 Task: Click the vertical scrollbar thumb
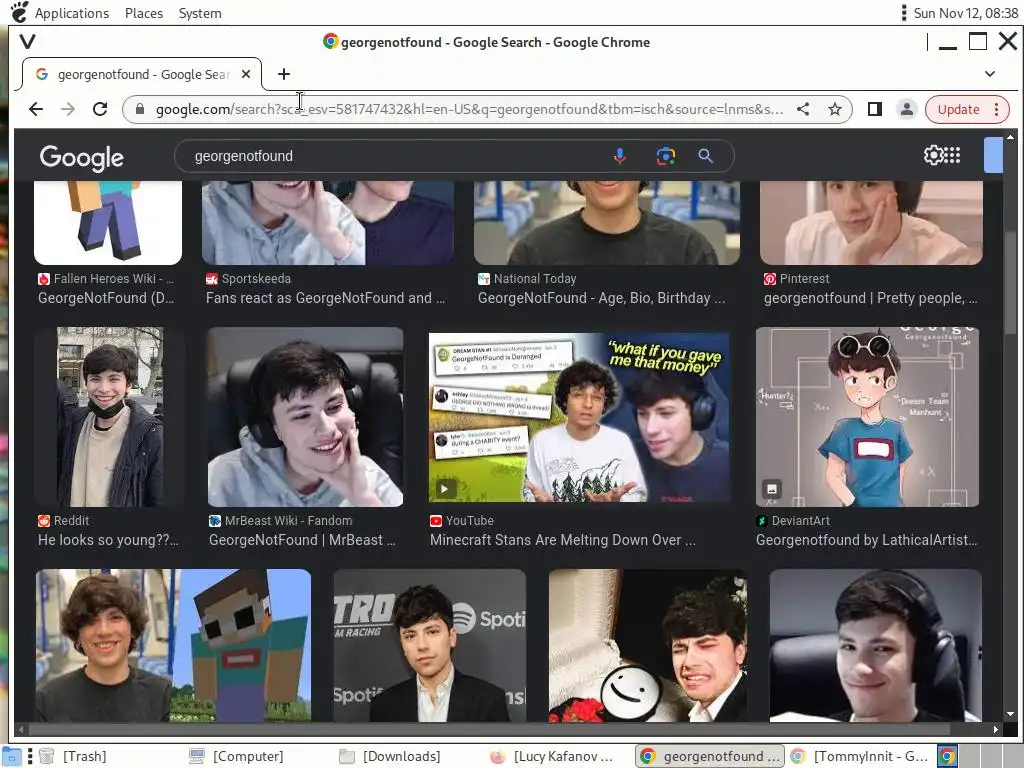click(1010, 281)
